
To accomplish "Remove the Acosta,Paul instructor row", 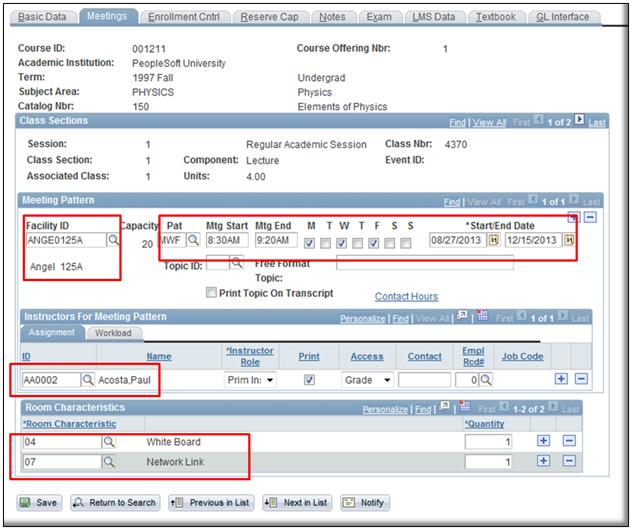I will tap(581, 379).
